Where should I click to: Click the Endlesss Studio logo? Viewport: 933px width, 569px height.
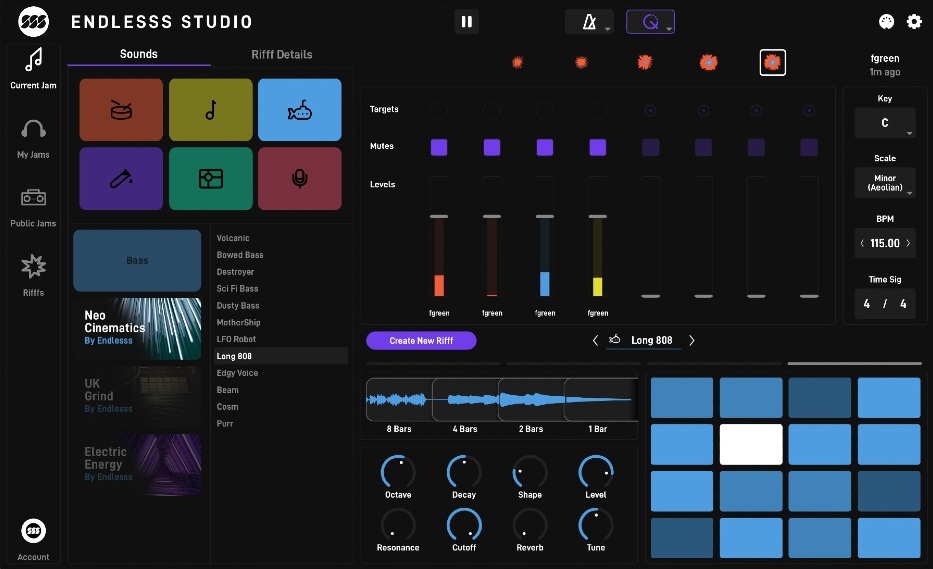33,21
